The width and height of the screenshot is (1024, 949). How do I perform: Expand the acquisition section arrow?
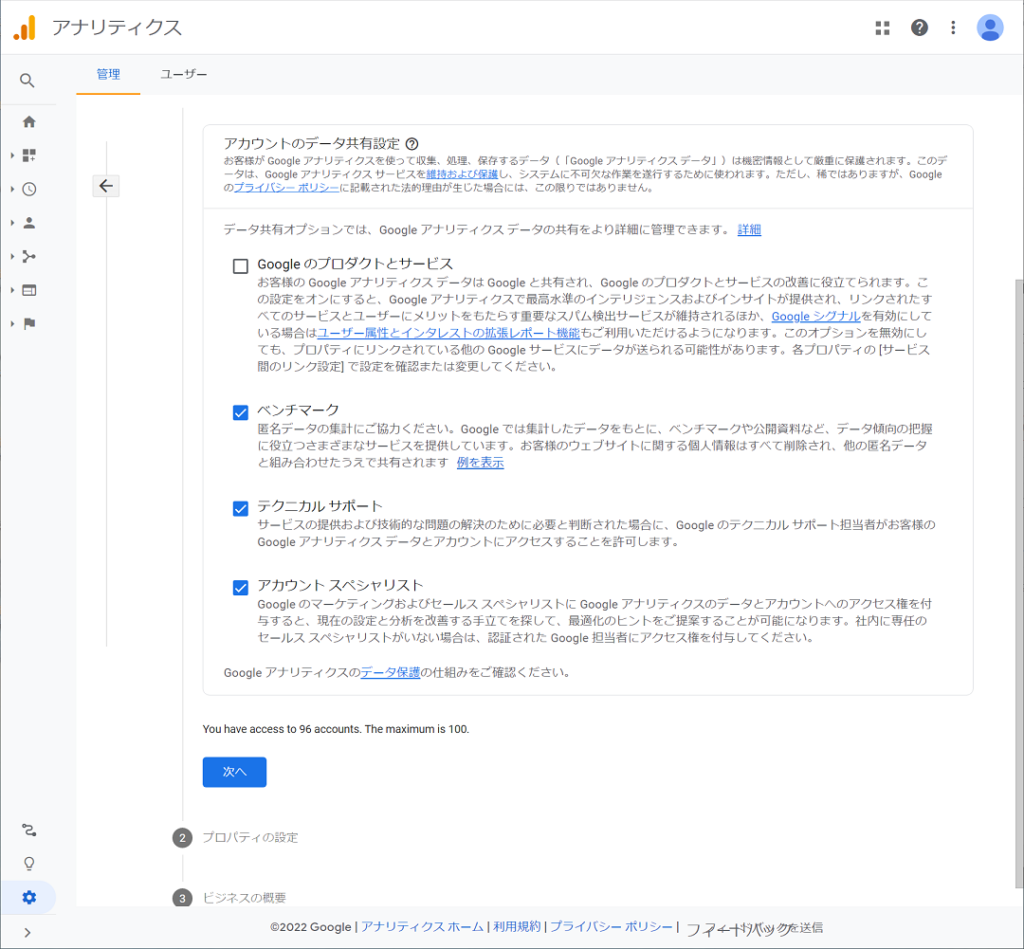pos(12,256)
